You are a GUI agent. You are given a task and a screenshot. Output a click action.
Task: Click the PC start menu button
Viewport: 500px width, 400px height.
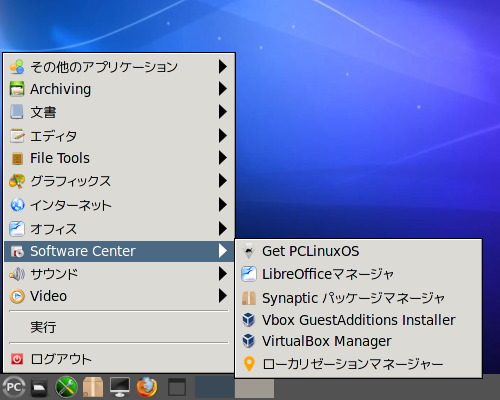[x=14, y=387]
